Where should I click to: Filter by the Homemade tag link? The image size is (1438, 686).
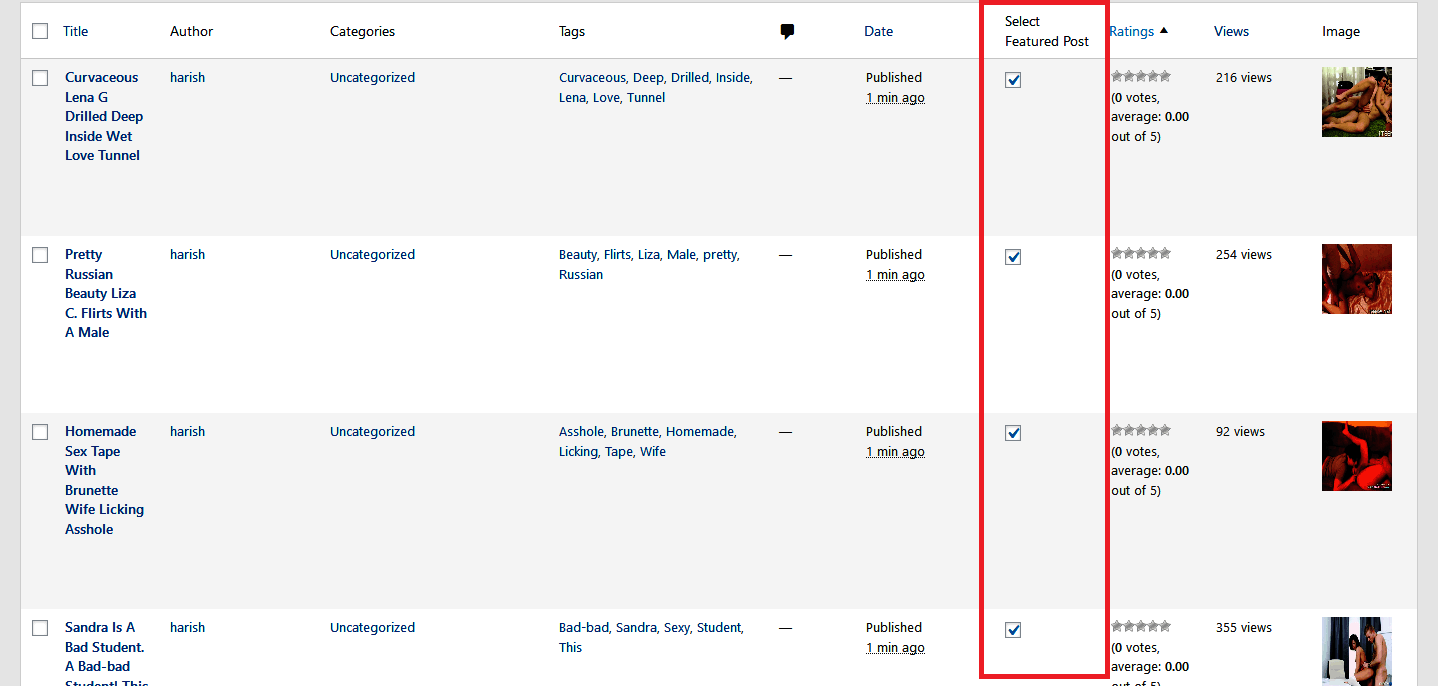[x=700, y=431]
